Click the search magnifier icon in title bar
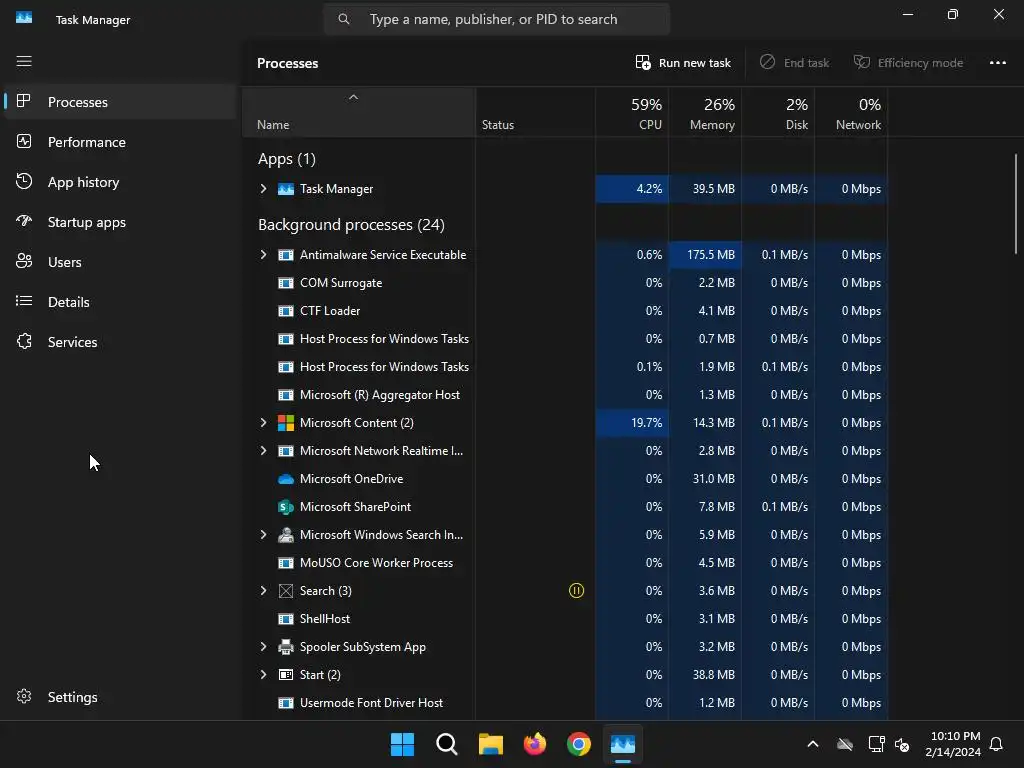This screenshot has width=1024, height=768. [x=344, y=19]
